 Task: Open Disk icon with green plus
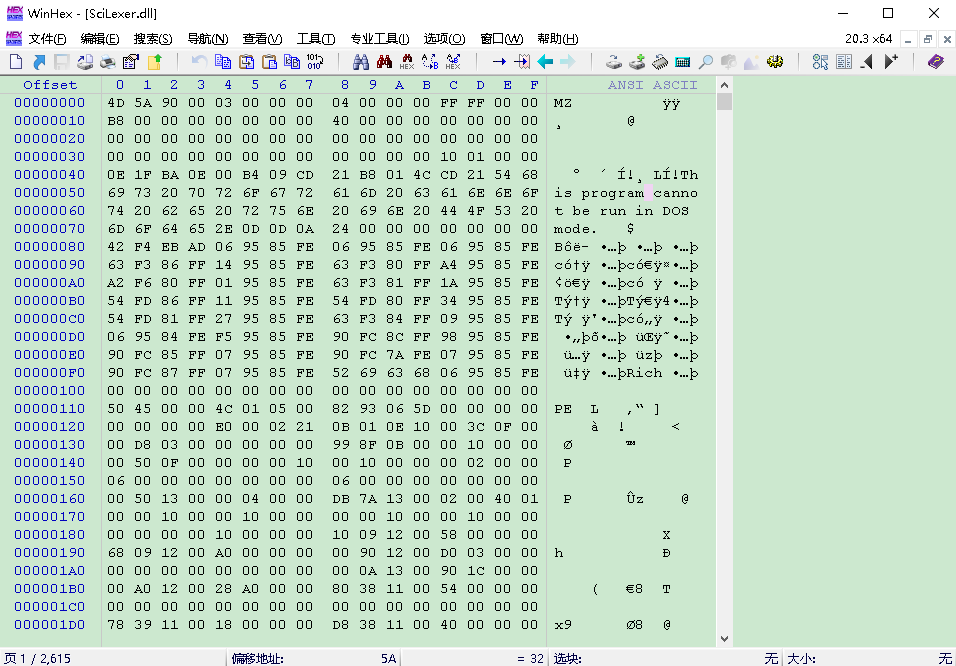[637, 62]
